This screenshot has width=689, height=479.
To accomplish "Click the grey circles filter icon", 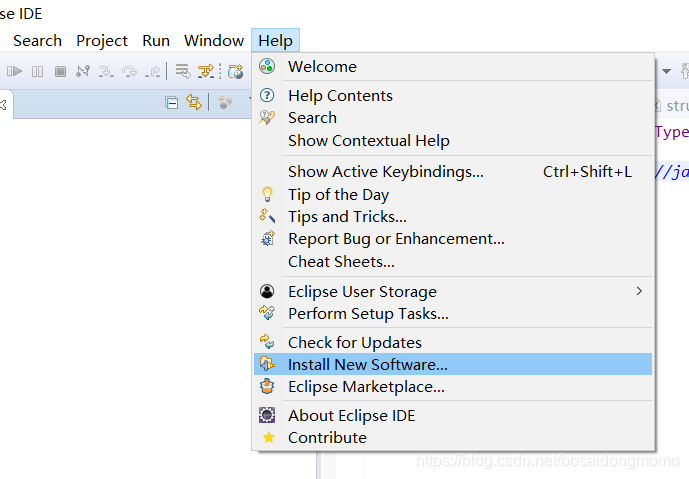I will point(225,103).
